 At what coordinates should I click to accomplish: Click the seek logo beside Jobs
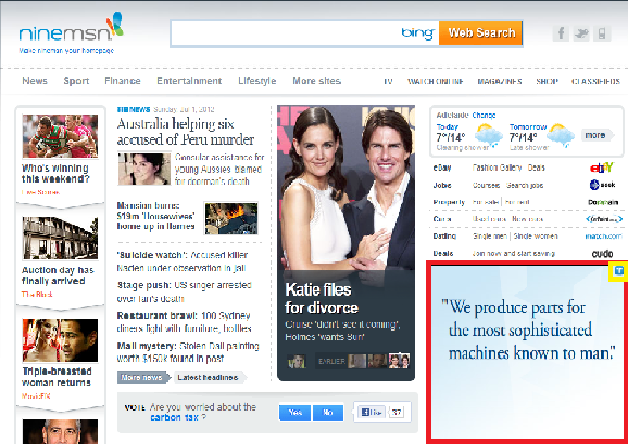point(602,185)
